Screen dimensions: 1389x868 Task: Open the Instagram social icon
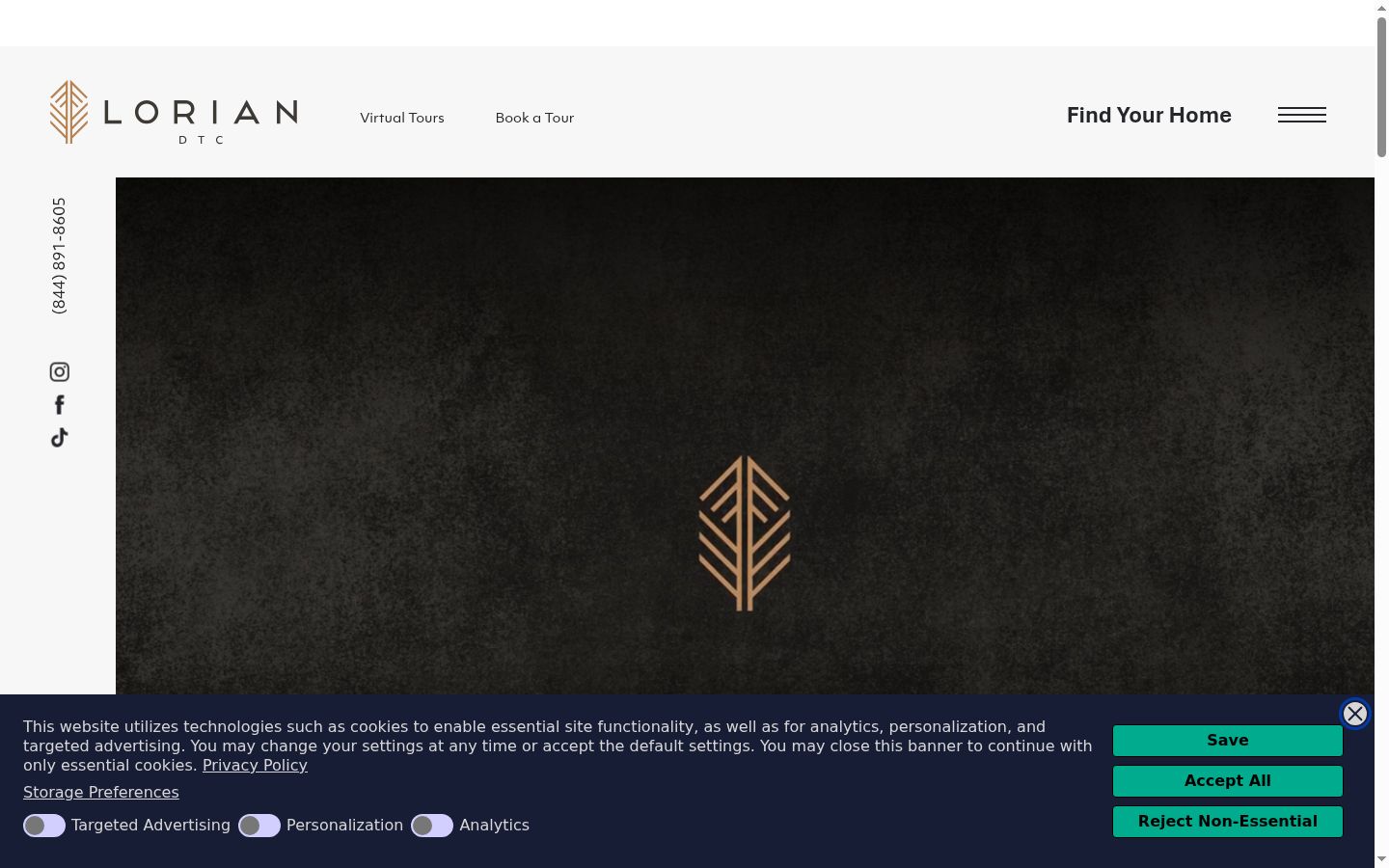pyautogui.click(x=60, y=372)
